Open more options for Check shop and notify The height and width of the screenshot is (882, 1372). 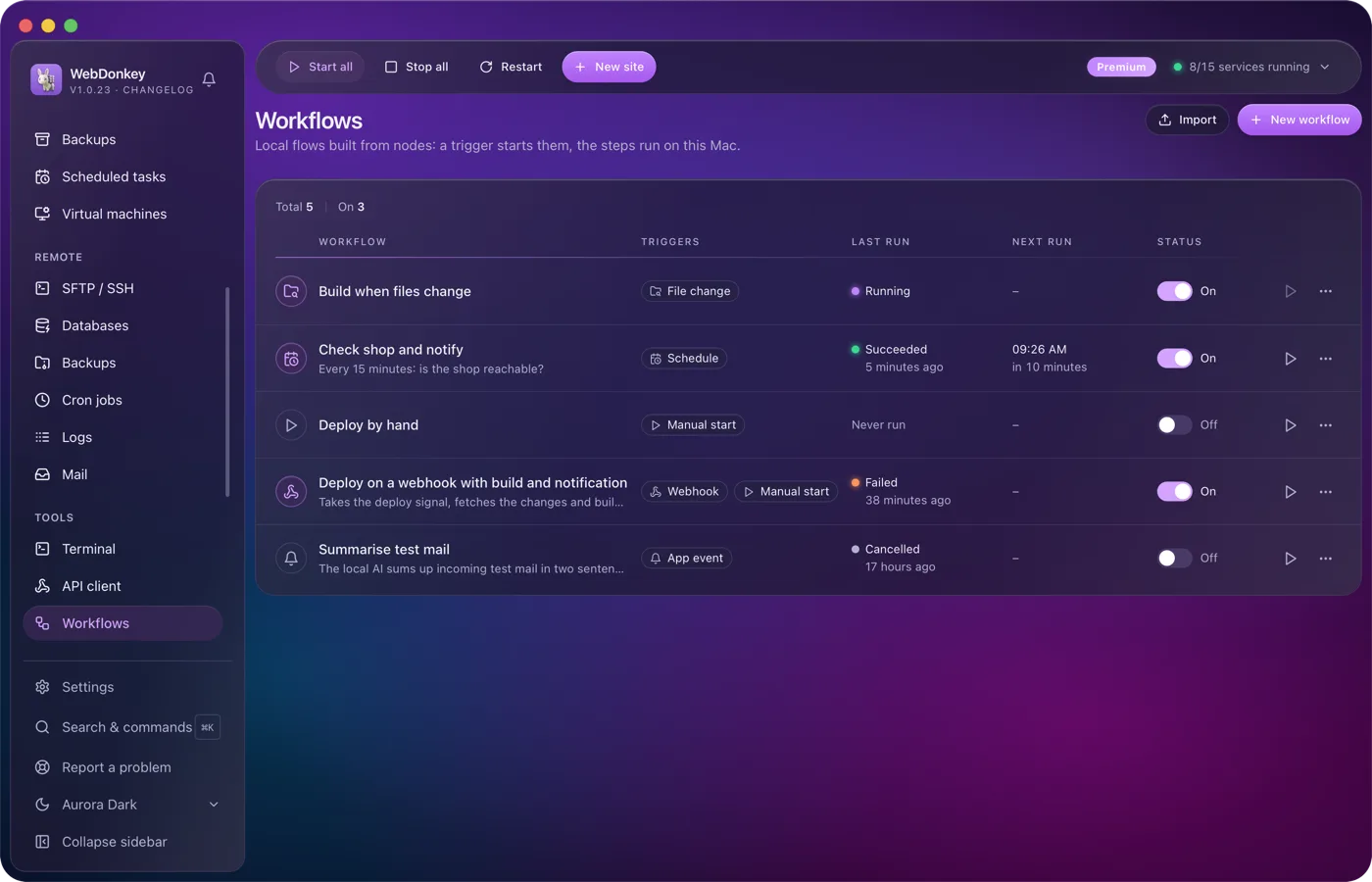click(x=1326, y=359)
